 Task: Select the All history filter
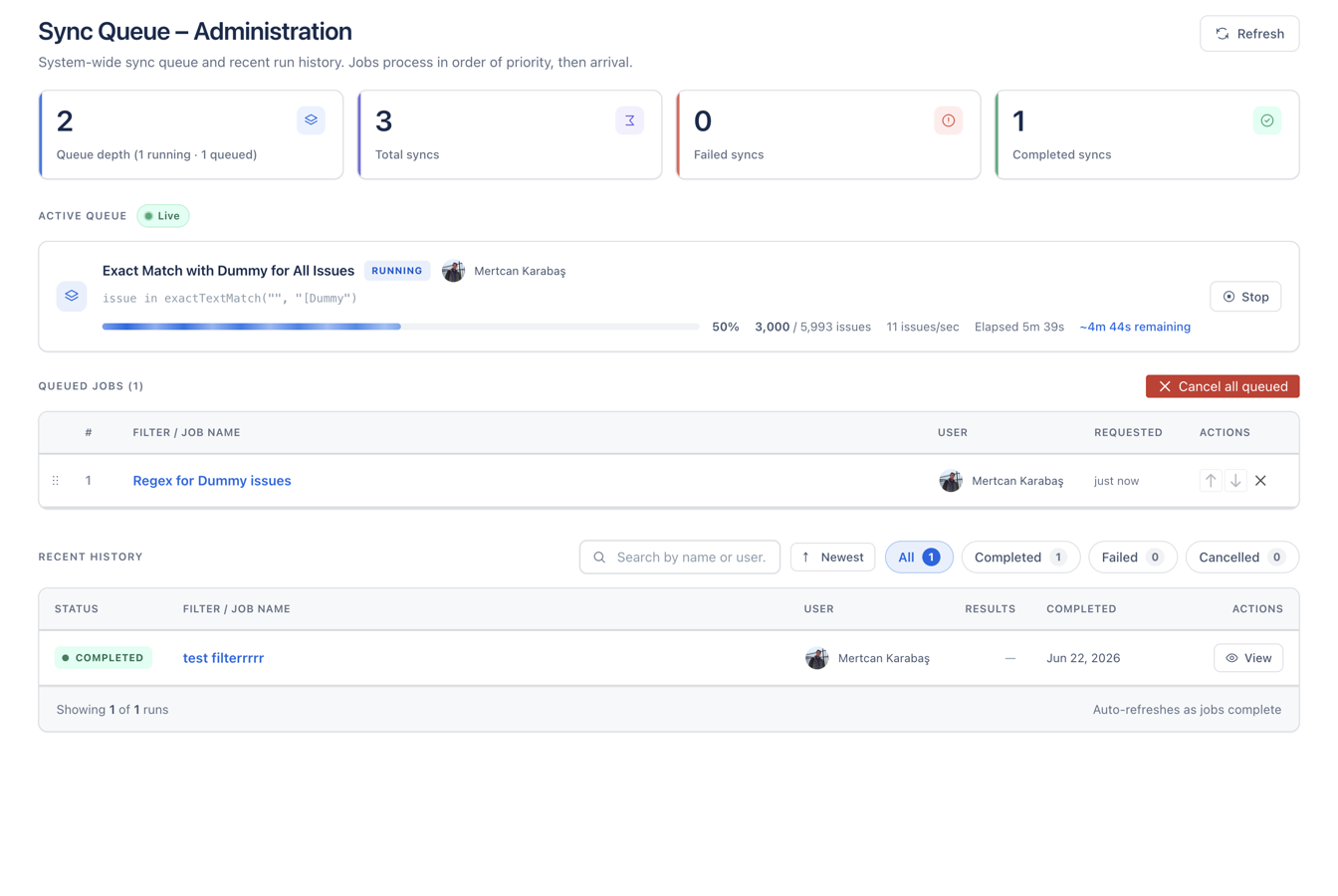[x=919, y=558]
